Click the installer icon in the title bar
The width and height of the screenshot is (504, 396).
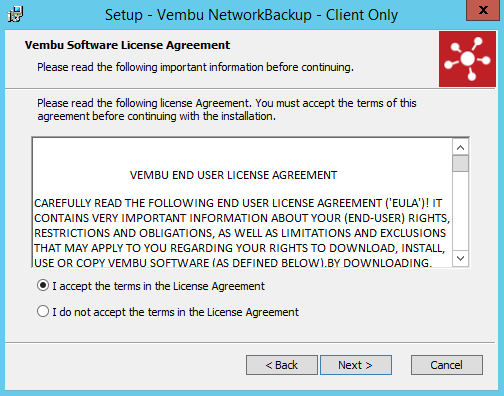point(15,14)
